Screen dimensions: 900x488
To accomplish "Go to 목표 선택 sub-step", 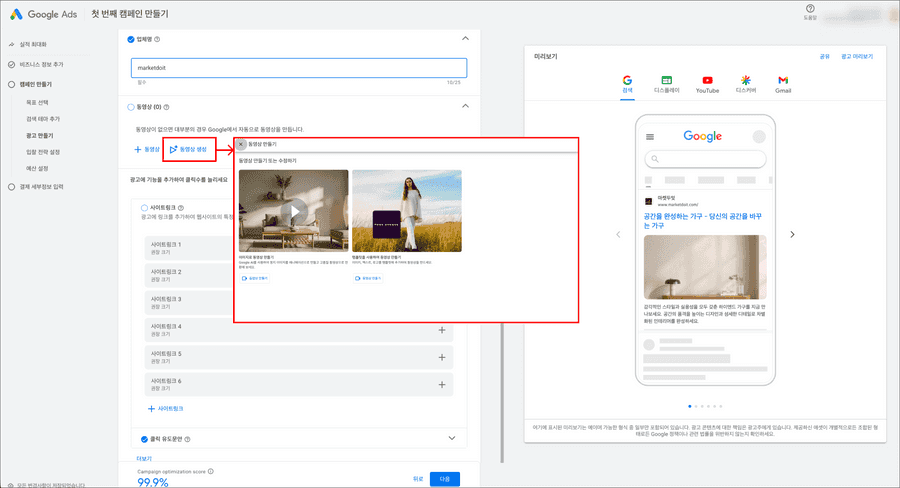I will pos(37,103).
